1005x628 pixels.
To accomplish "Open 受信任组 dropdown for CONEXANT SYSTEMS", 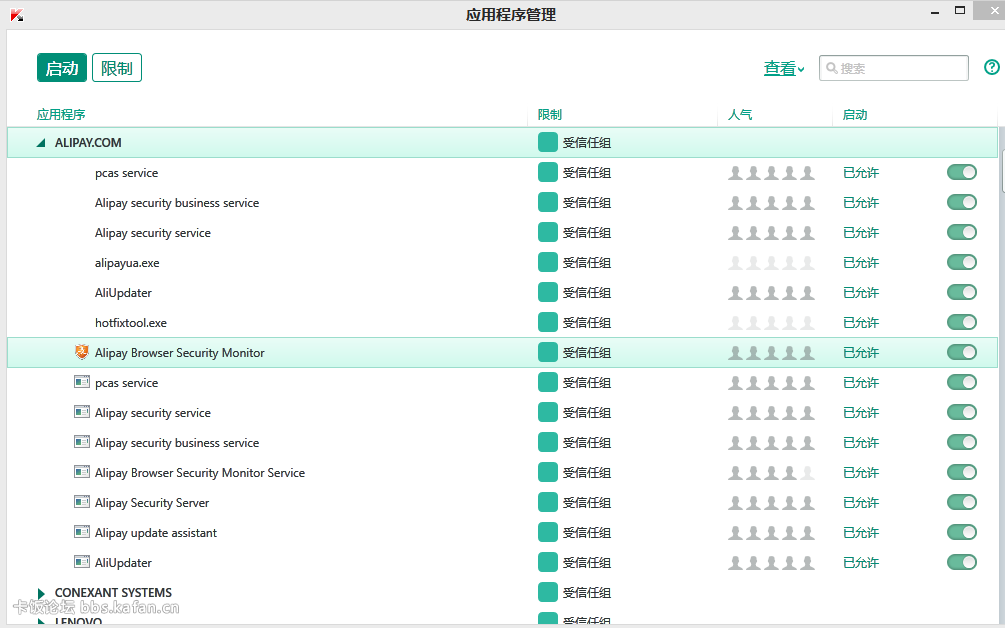I will (x=586, y=593).
